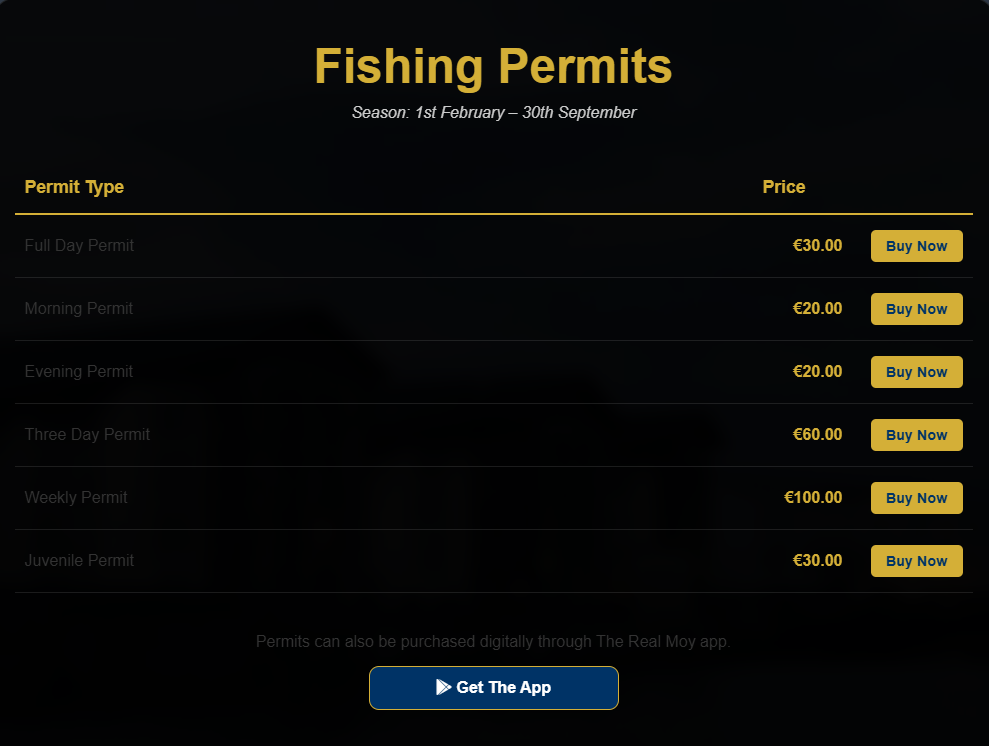Click the Evening Permit text
The height and width of the screenshot is (746, 989).
(79, 371)
